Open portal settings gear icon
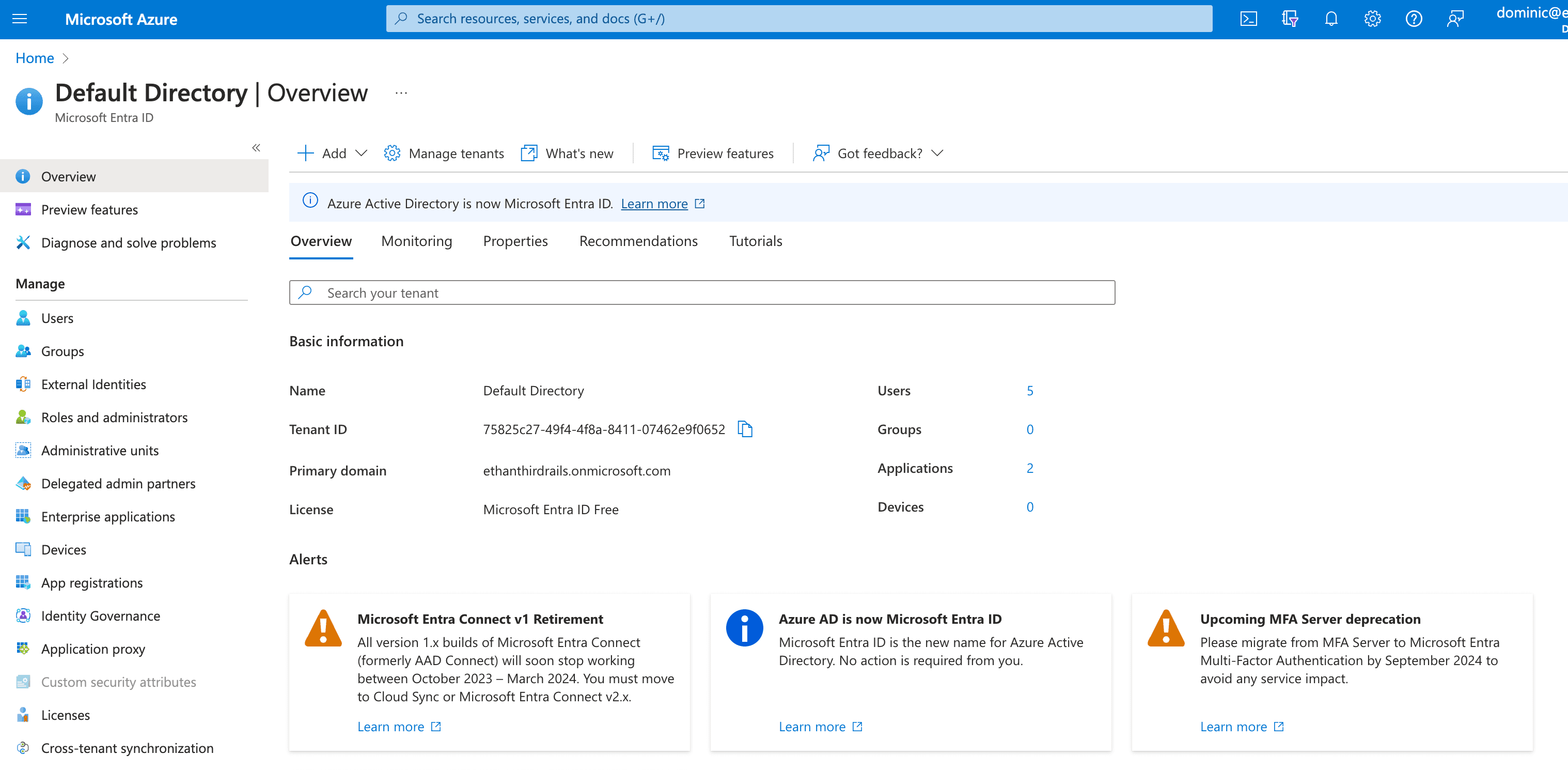 (x=1372, y=19)
